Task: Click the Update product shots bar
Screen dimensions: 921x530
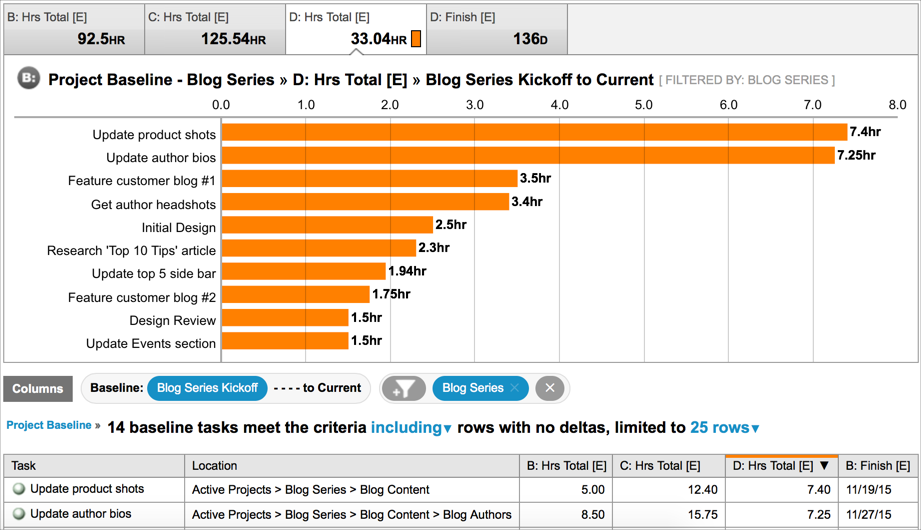Action: (534, 133)
